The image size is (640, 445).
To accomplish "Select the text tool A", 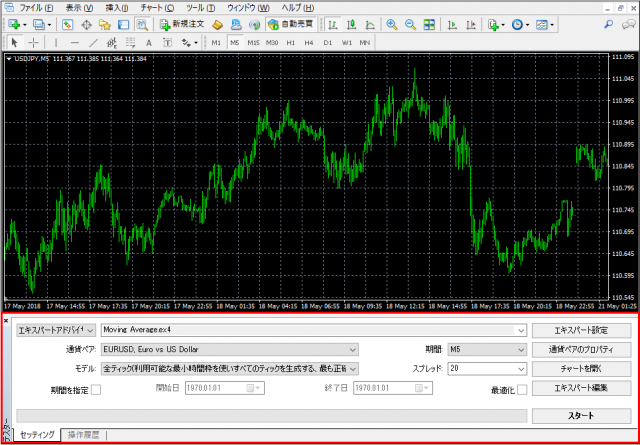I will point(149,42).
